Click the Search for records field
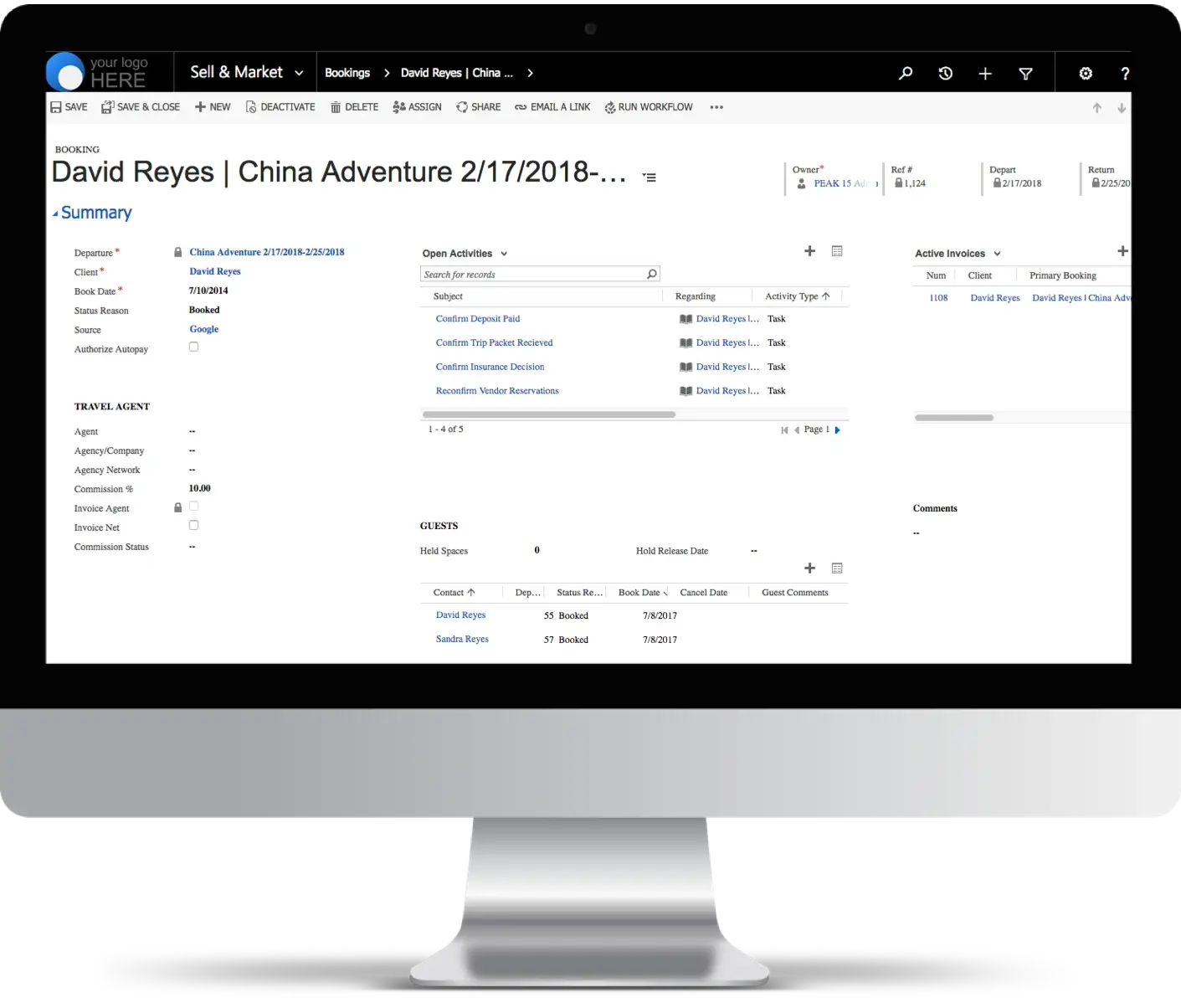 (x=532, y=275)
